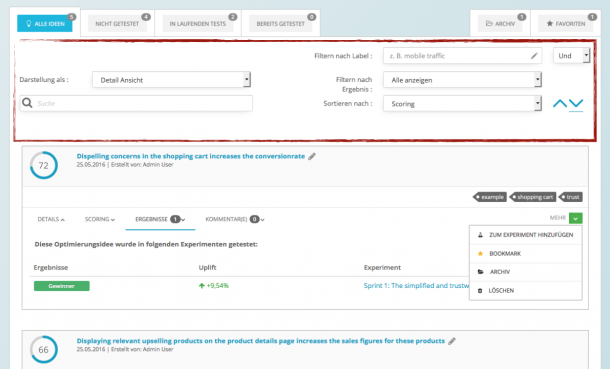The image size is (610, 369).
Task: Click the trash icon beside Löschen
Action: (x=480, y=290)
